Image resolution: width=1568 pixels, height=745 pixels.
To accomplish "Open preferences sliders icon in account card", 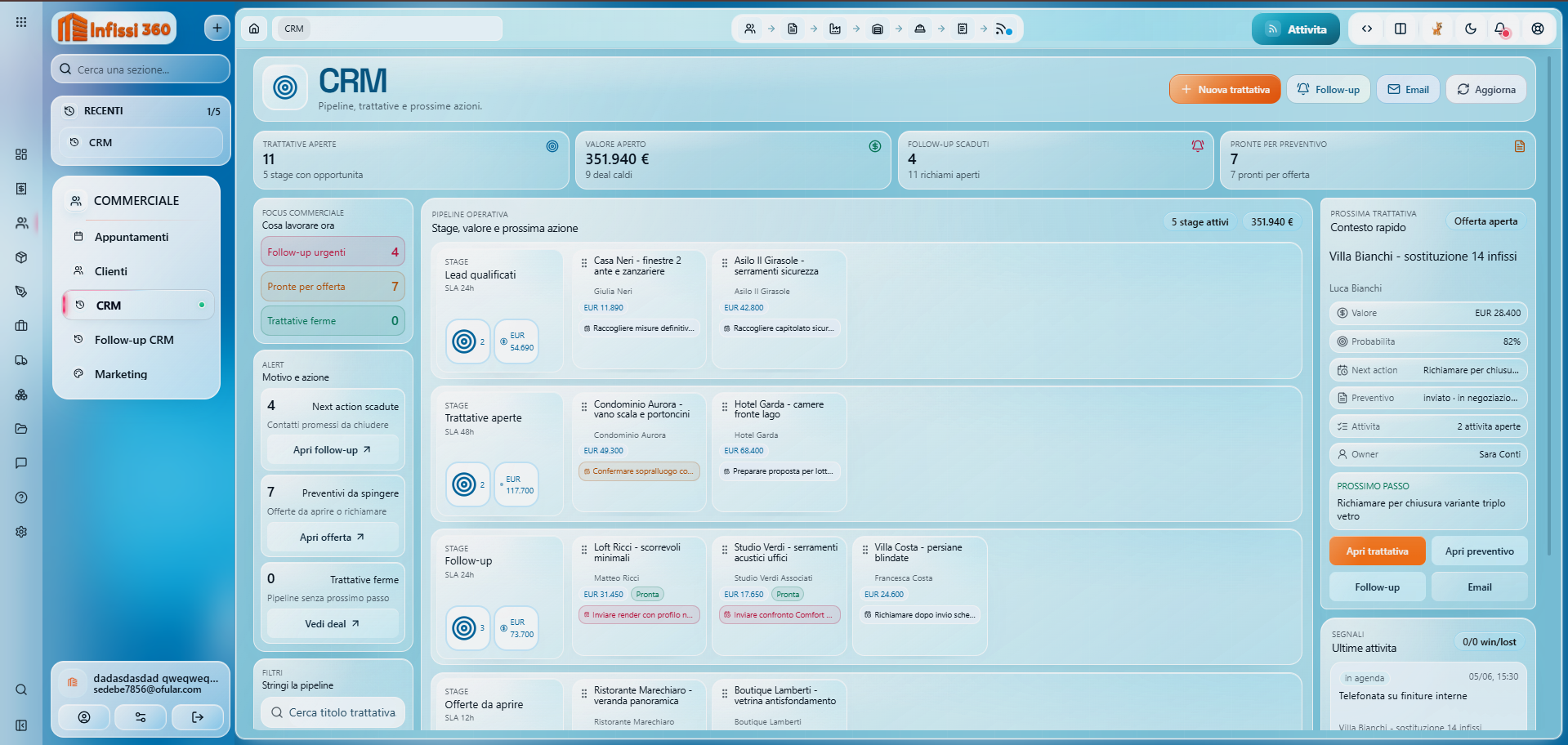I will tap(141, 717).
